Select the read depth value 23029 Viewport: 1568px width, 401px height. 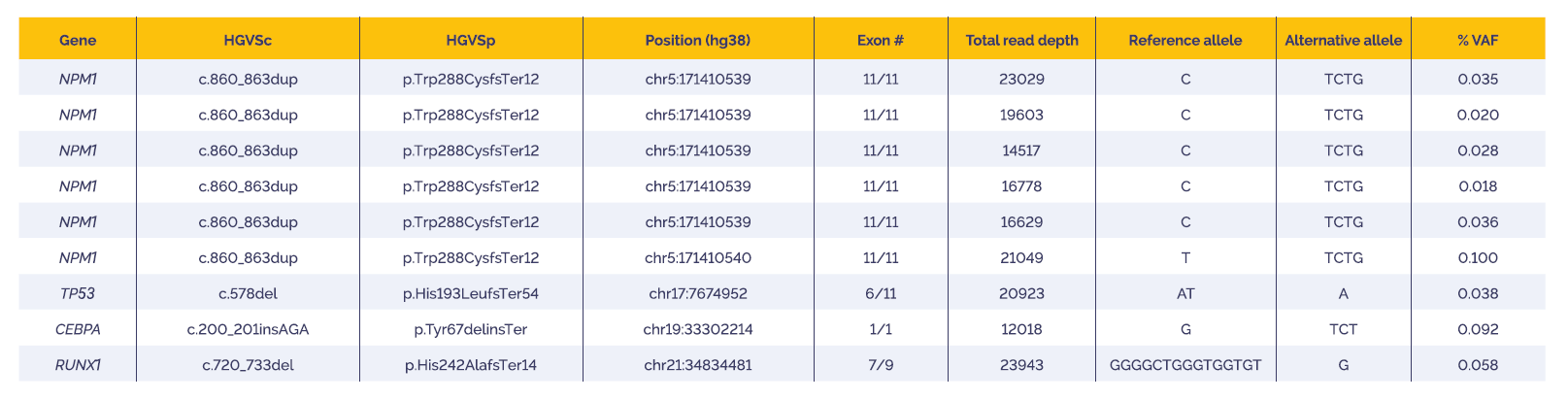pos(1021,79)
